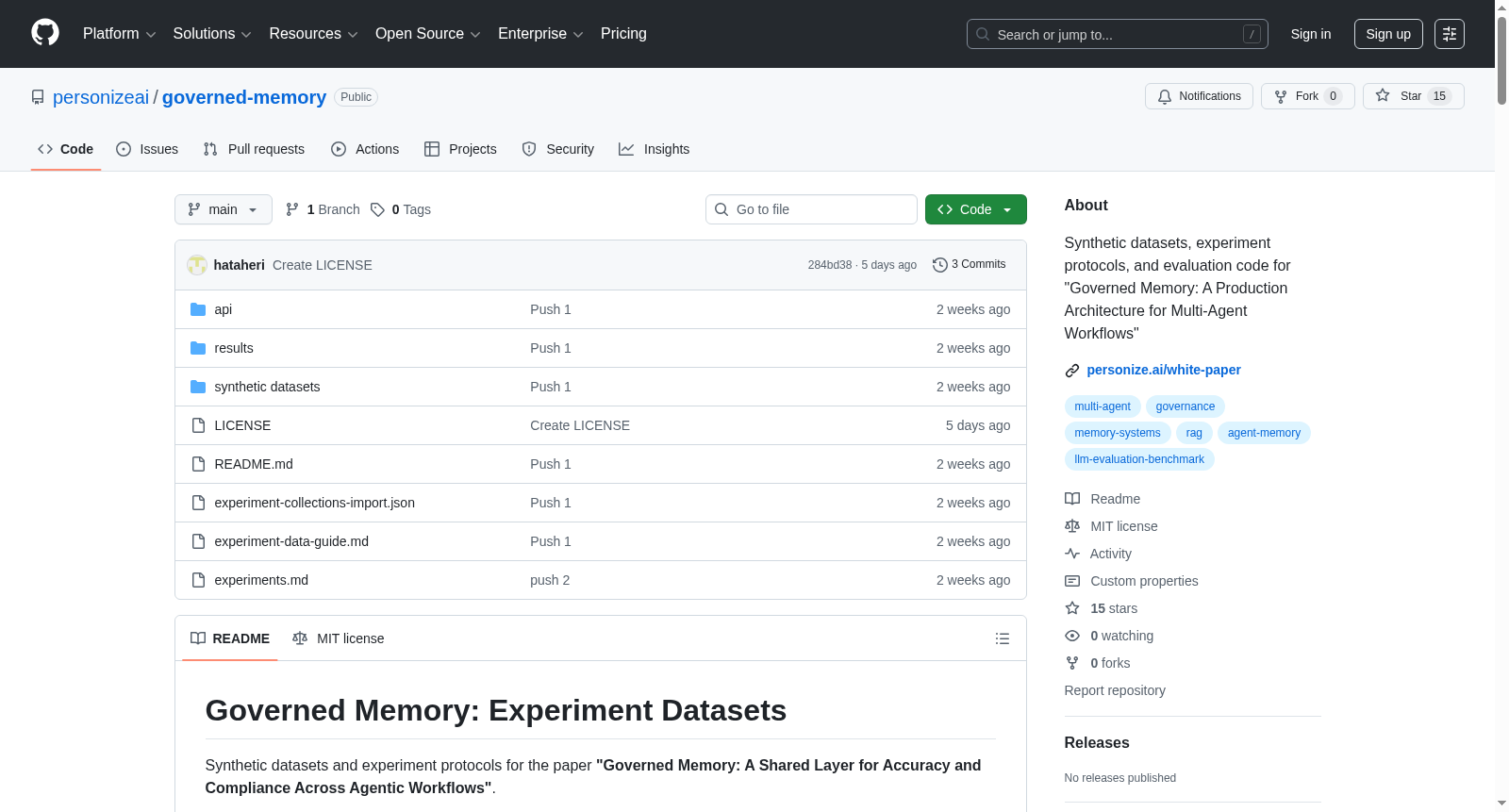The height and width of the screenshot is (812, 1509).
Task: Click the repository icon before personizeai
Action: tap(38, 97)
